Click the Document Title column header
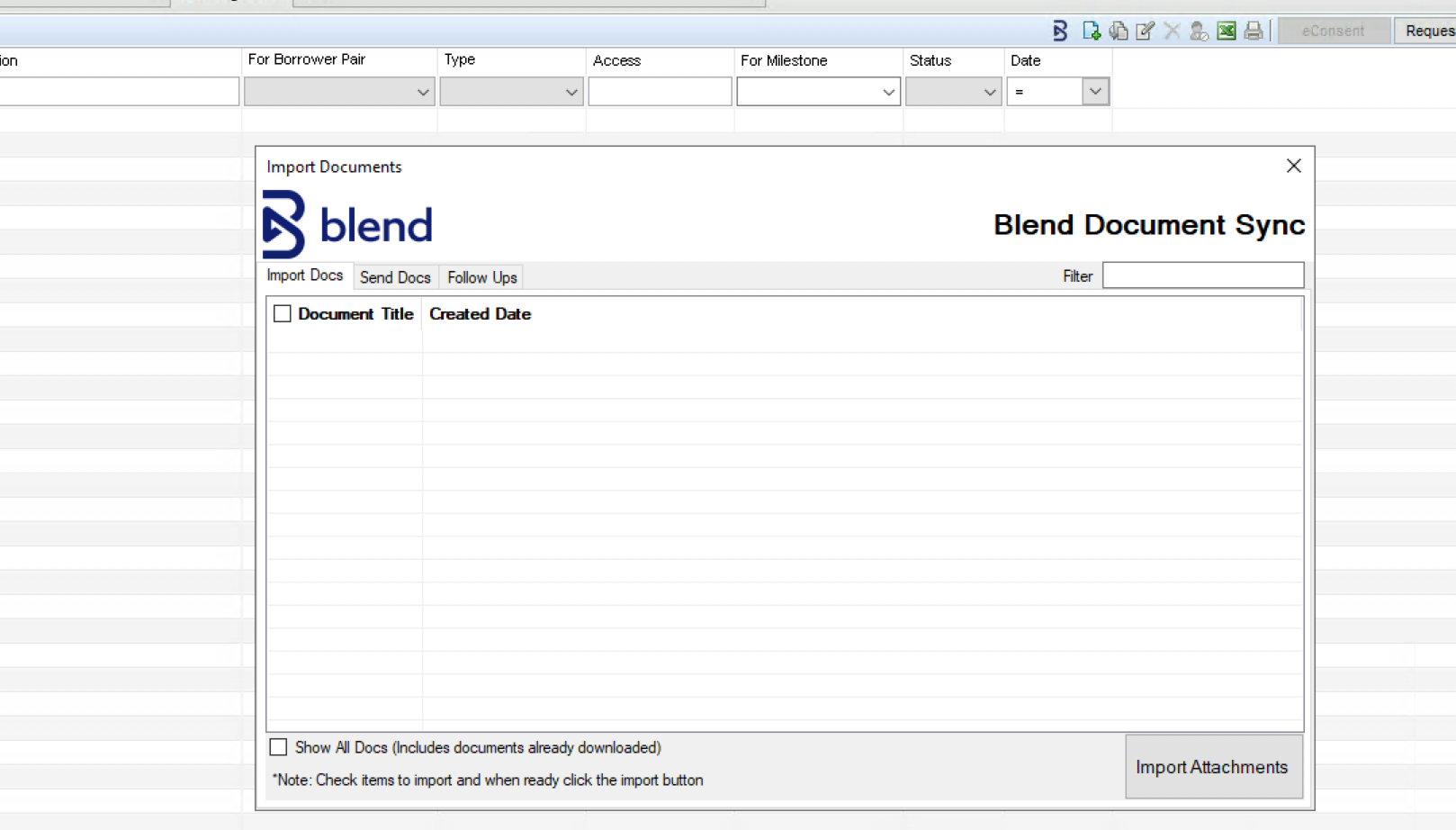The width and height of the screenshot is (1456, 830). pyautogui.click(x=355, y=314)
